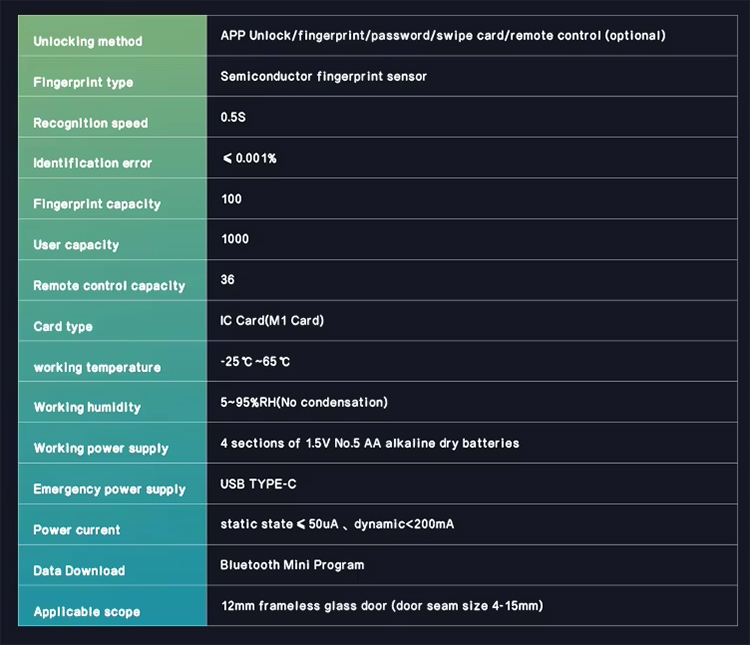
Task: Select "Semiconductor fingerprint sensor" text
Action: point(323,77)
